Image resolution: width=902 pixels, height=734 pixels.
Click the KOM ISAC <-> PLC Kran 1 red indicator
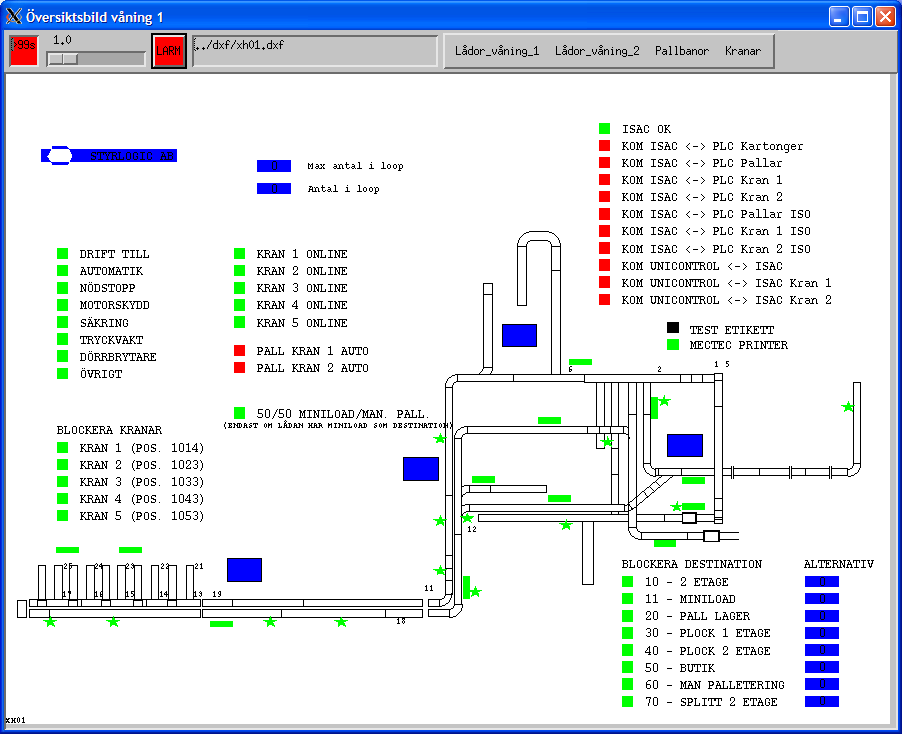coord(604,179)
